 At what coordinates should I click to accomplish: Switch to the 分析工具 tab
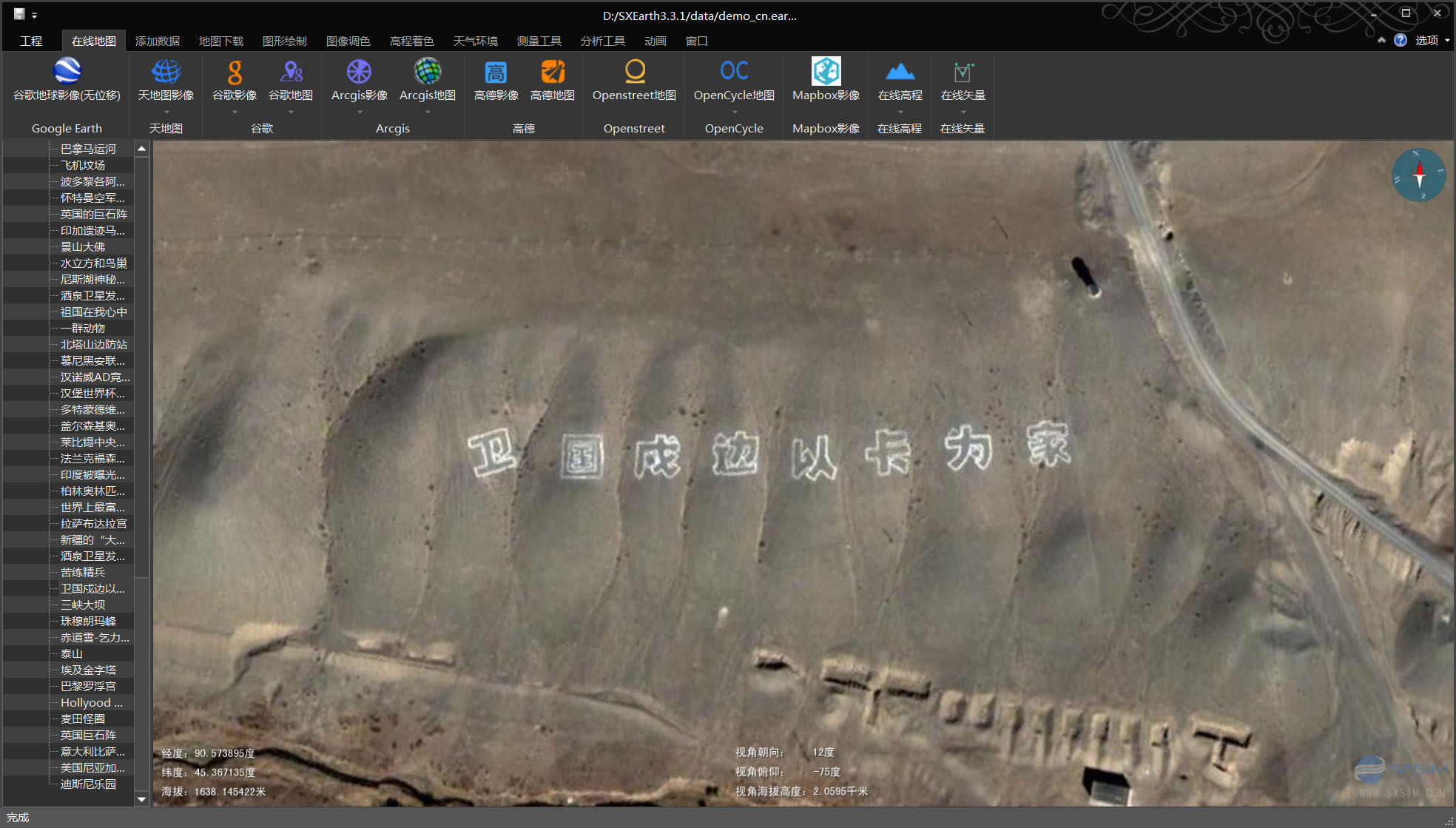(603, 41)
